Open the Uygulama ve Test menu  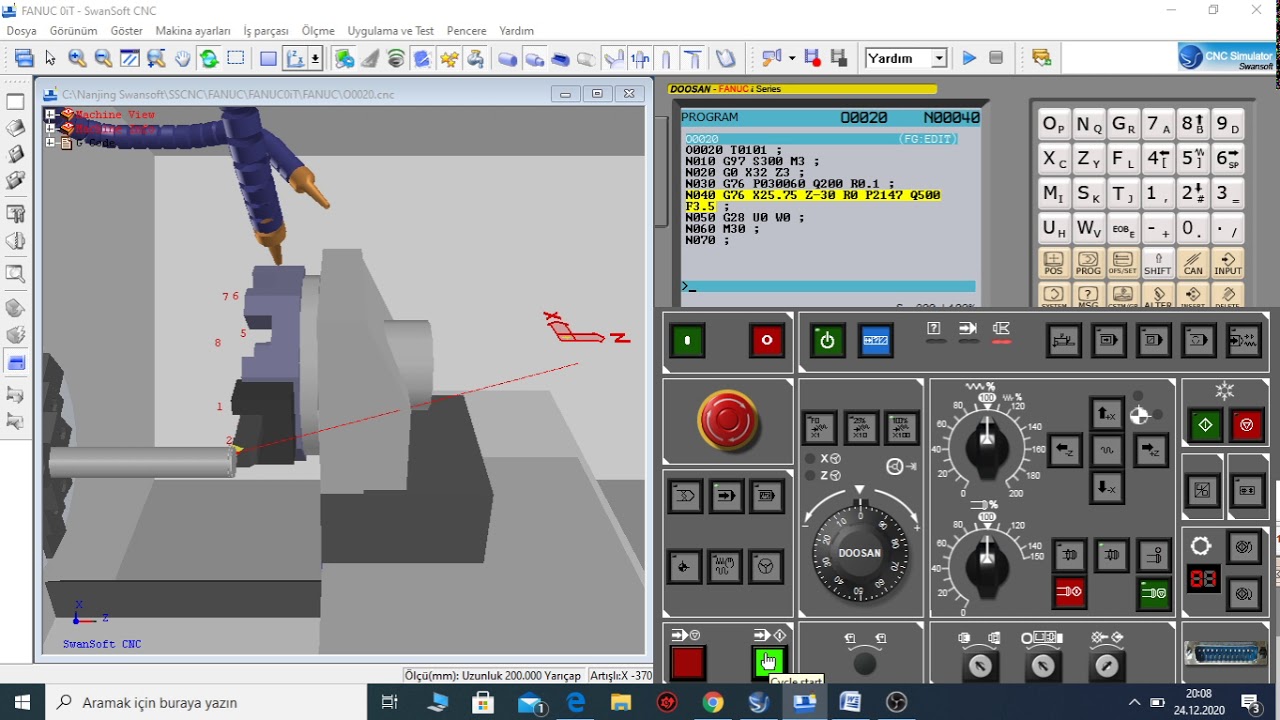click(392, 31)
